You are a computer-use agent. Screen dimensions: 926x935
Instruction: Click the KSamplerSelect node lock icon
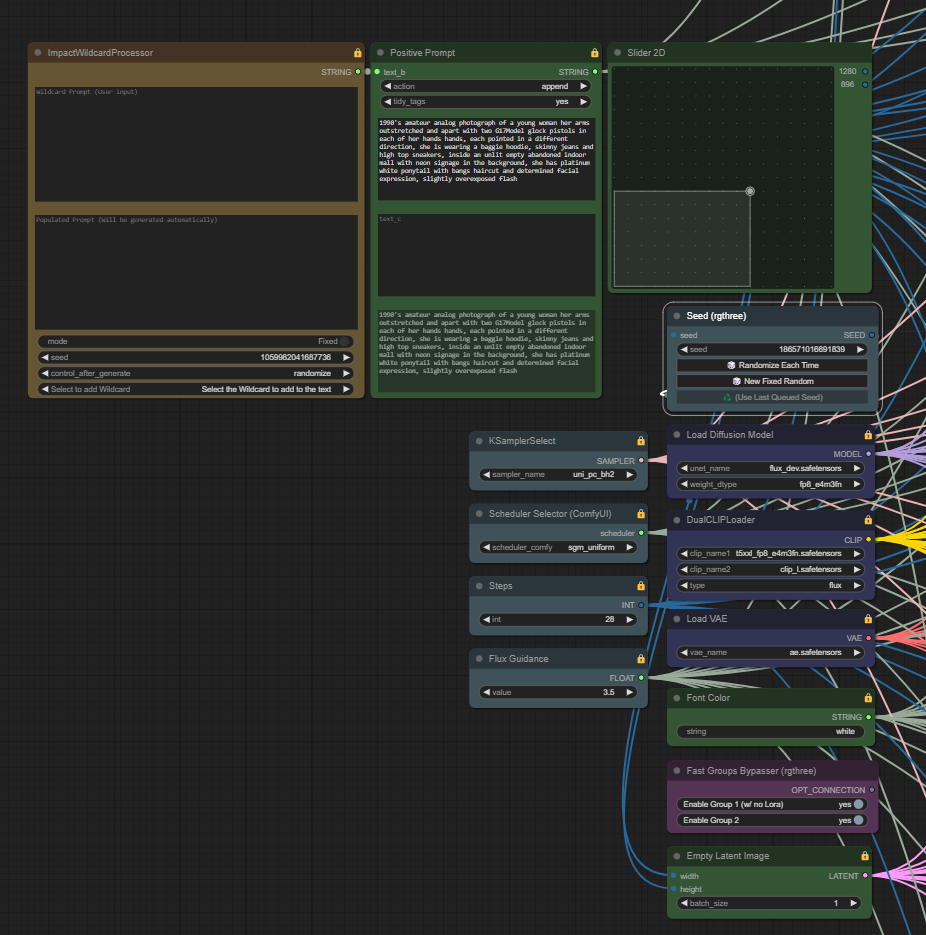point(641,441)
